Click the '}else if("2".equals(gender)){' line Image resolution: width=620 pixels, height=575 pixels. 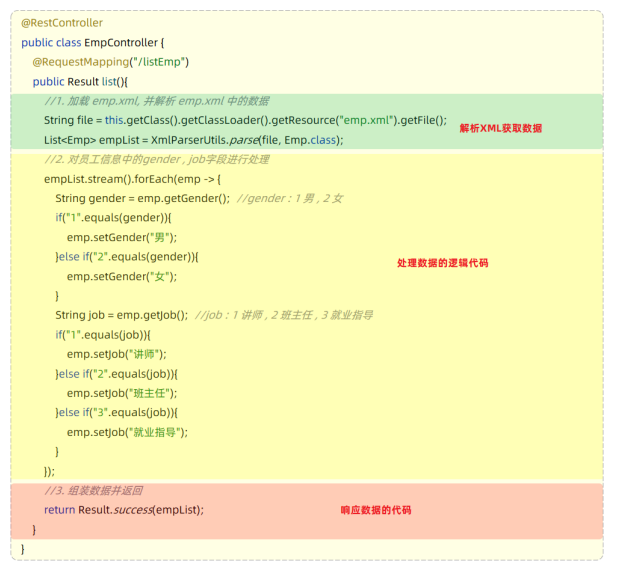127,257
